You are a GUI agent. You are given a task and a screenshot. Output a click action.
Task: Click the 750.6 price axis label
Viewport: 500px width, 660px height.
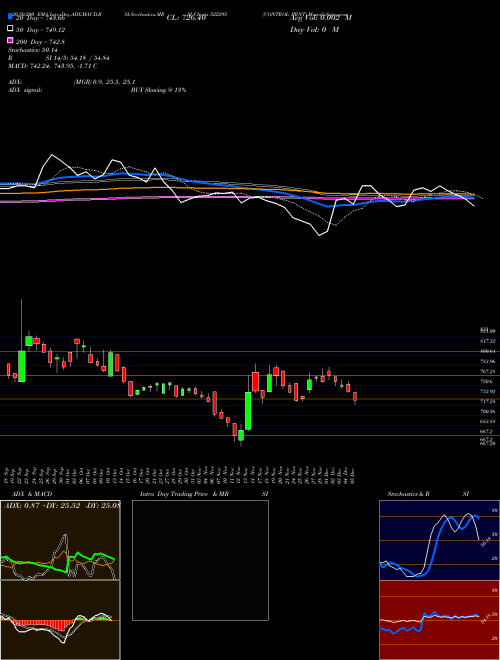click(x=486, y=381)
